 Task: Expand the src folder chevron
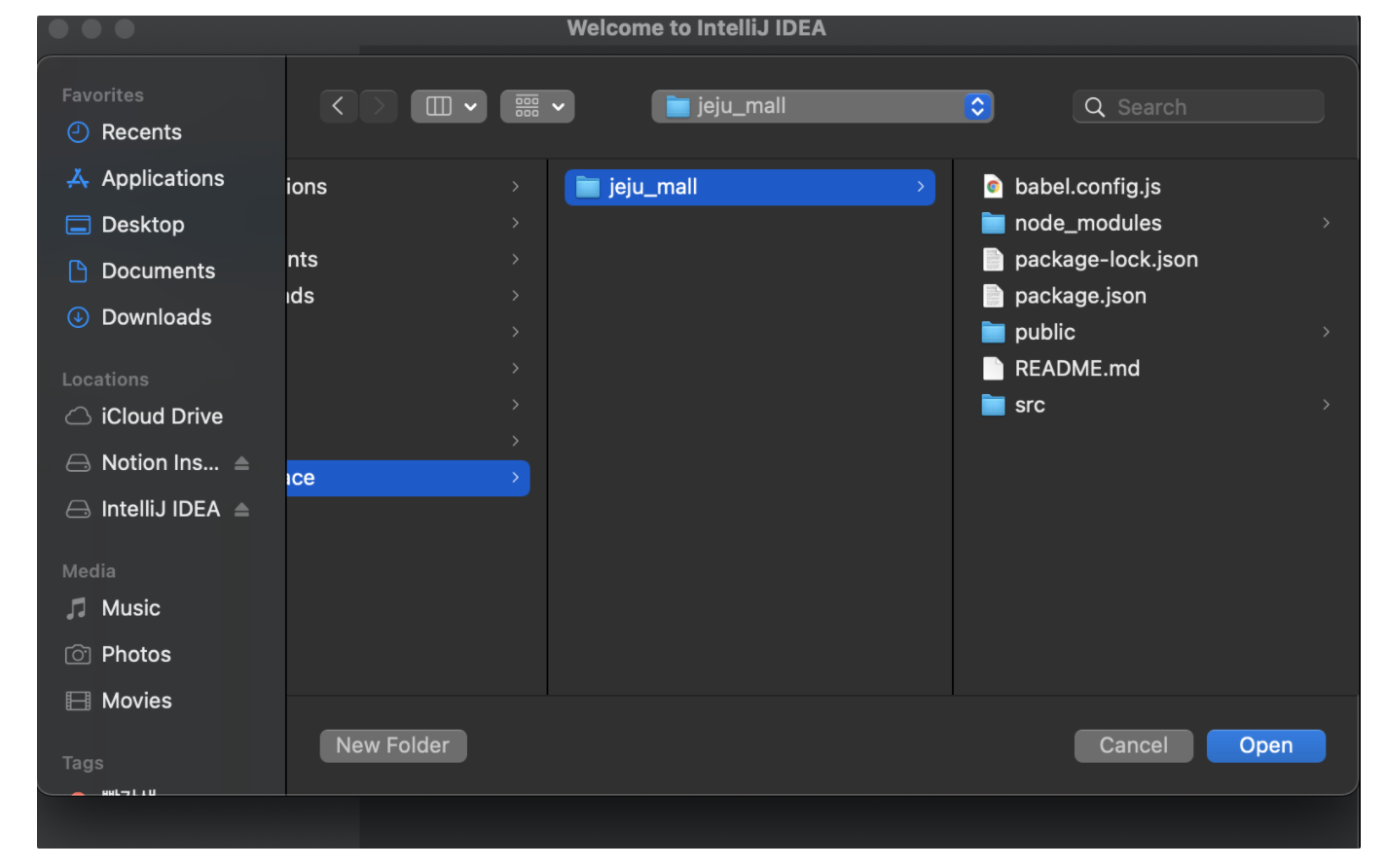[1326, 405]
